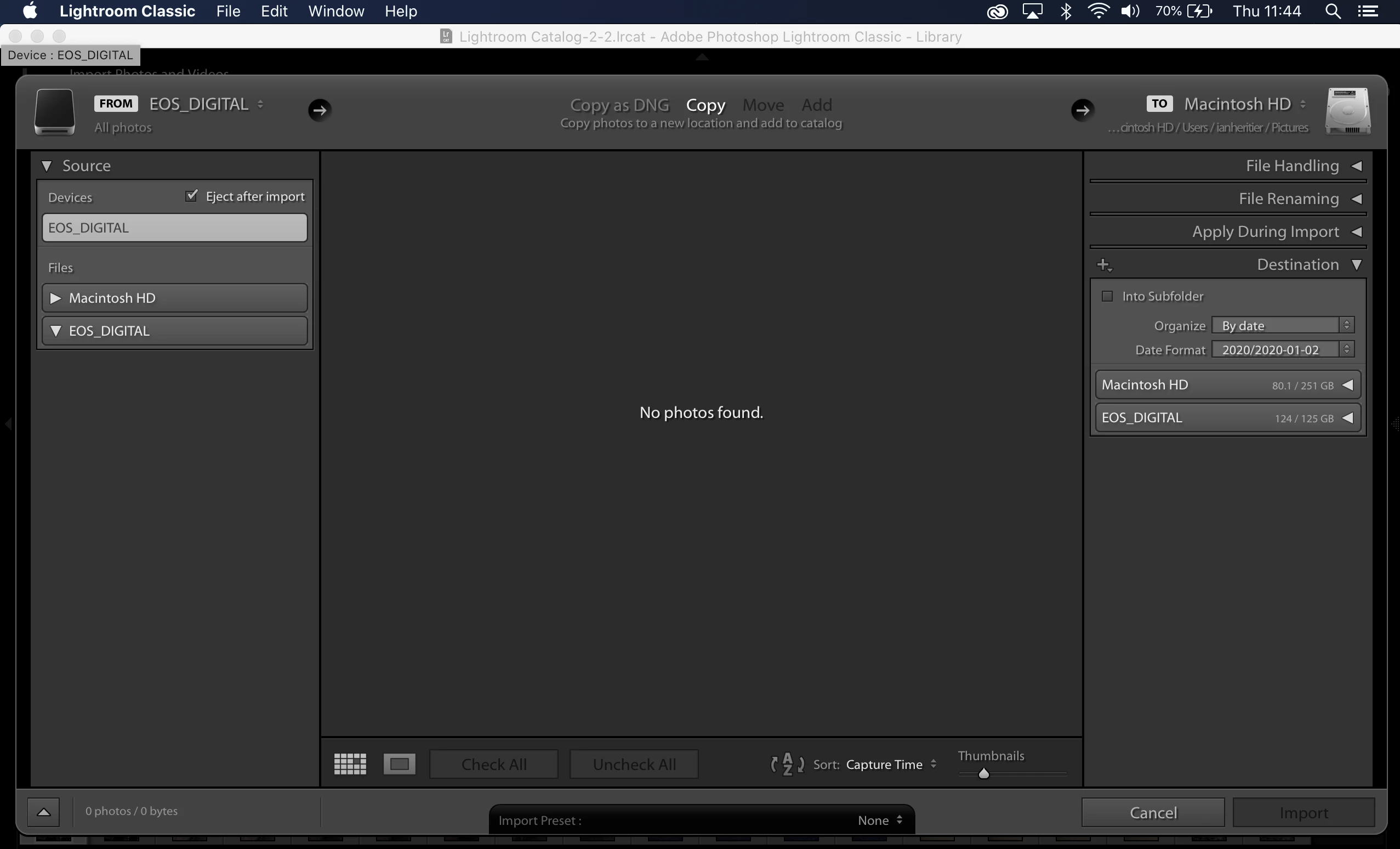This screenshot has width=1400, height=849.
Task: Click the plus icon in Destination panel
Action: tap(1103, 265)
